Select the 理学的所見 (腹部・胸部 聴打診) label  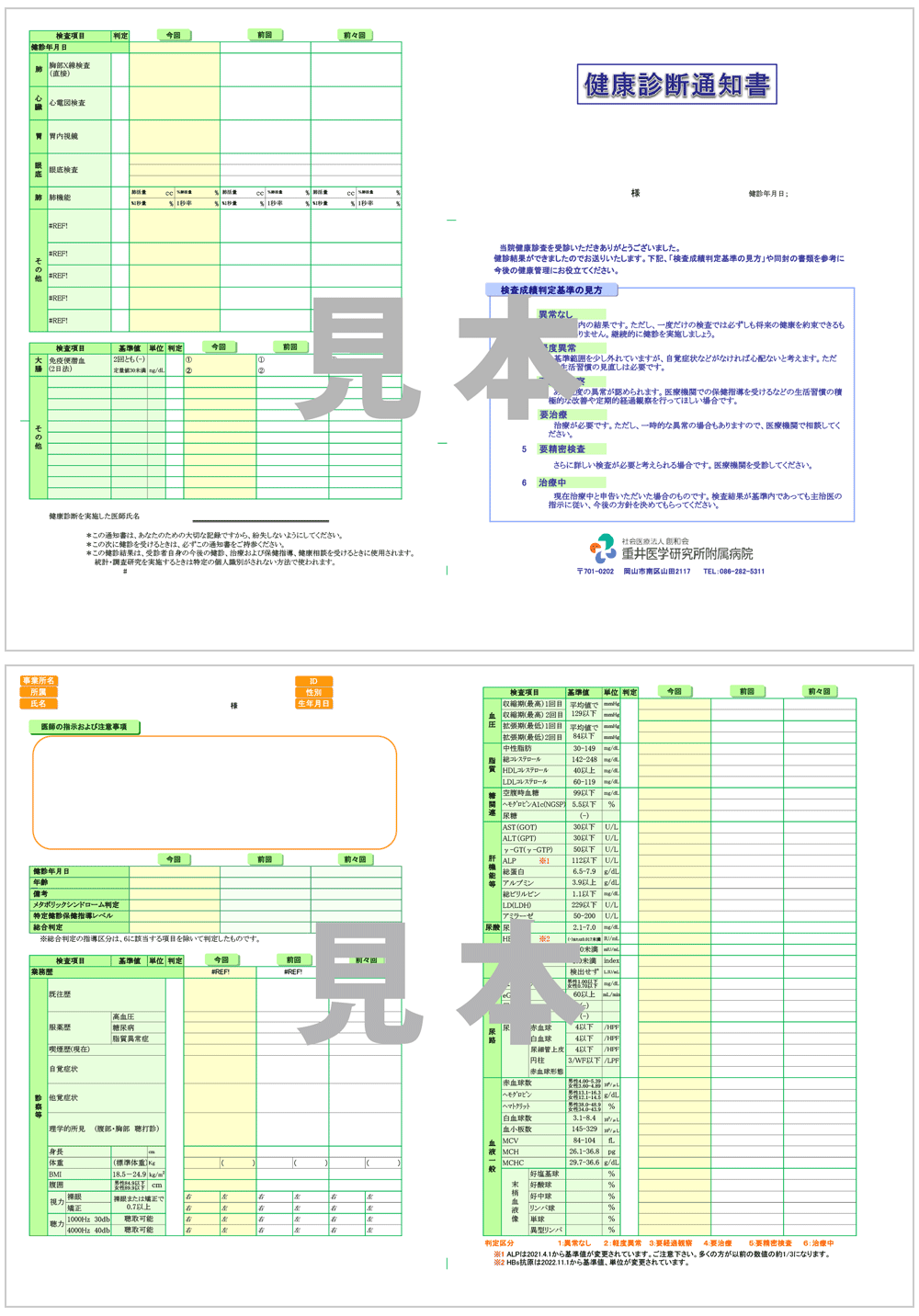(104, 1129)
